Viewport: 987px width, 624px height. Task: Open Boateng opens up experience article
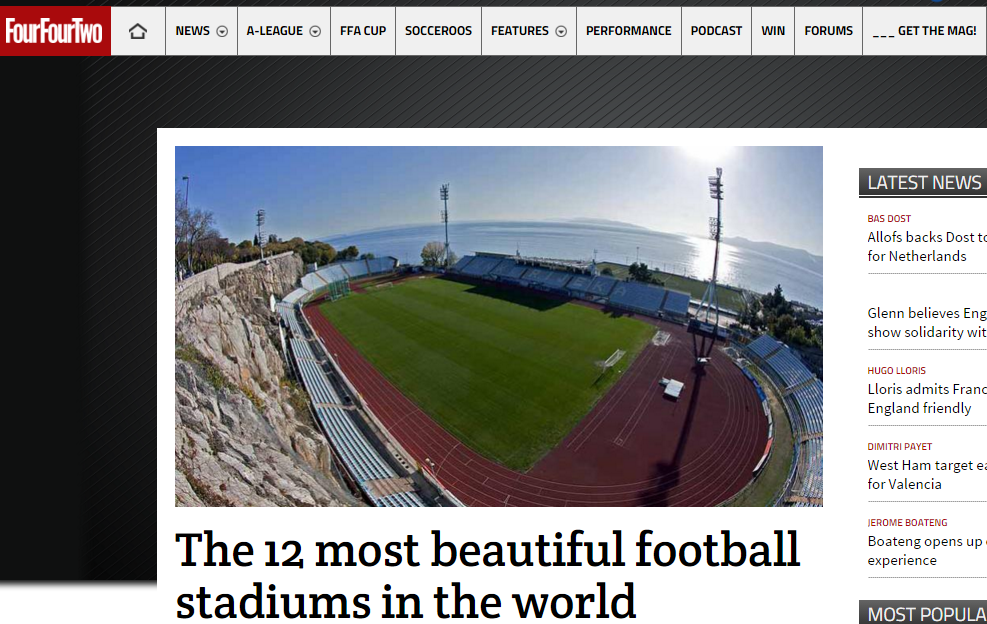[x=927, y=551]
